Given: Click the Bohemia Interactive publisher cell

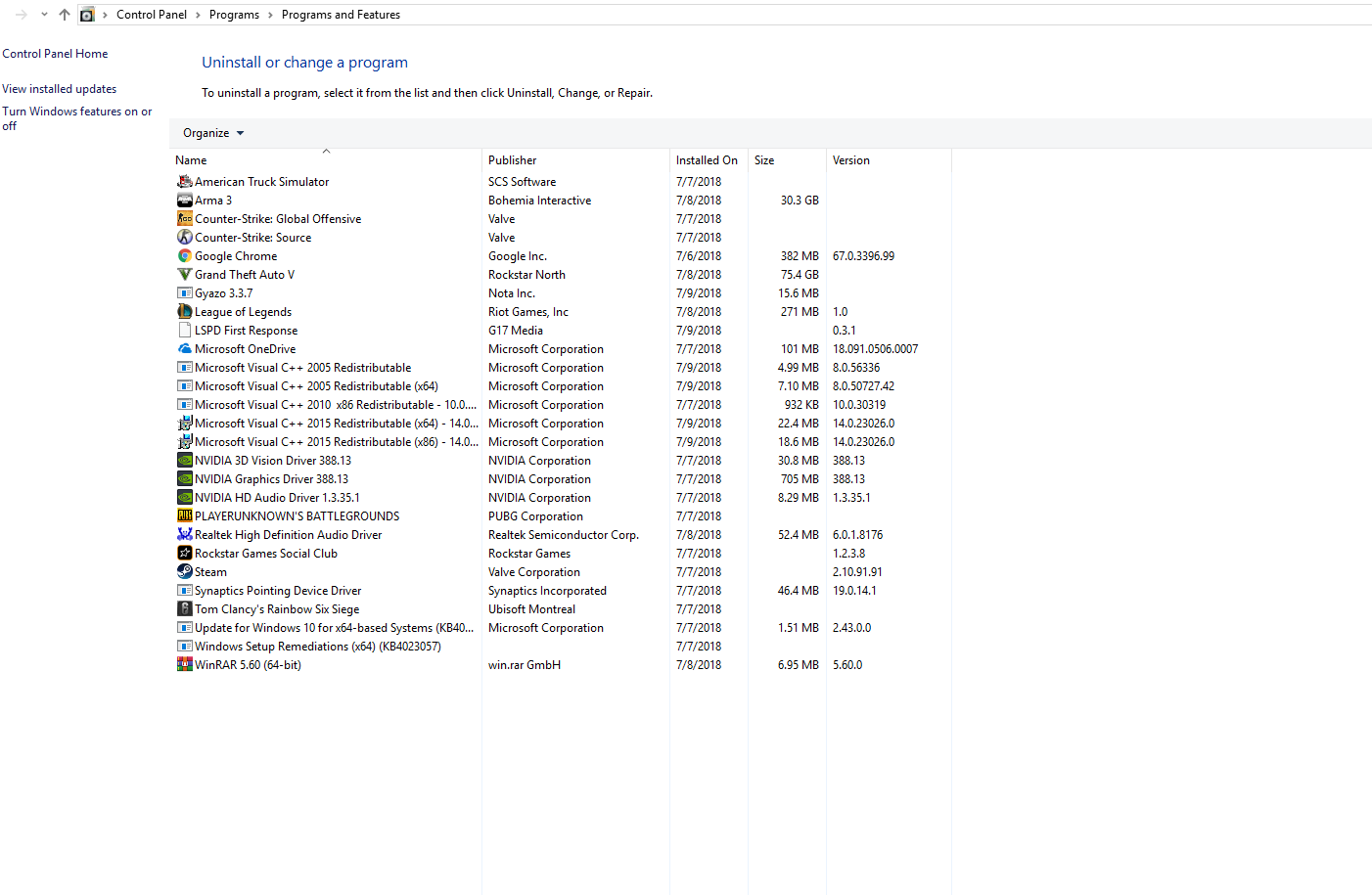Looking at the screenshot, I should point(540,201).
